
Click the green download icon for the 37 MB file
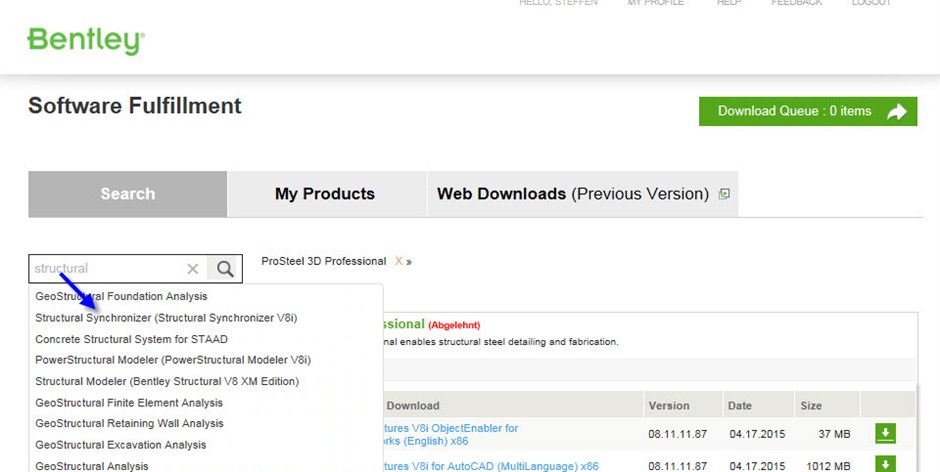(885, 434)
